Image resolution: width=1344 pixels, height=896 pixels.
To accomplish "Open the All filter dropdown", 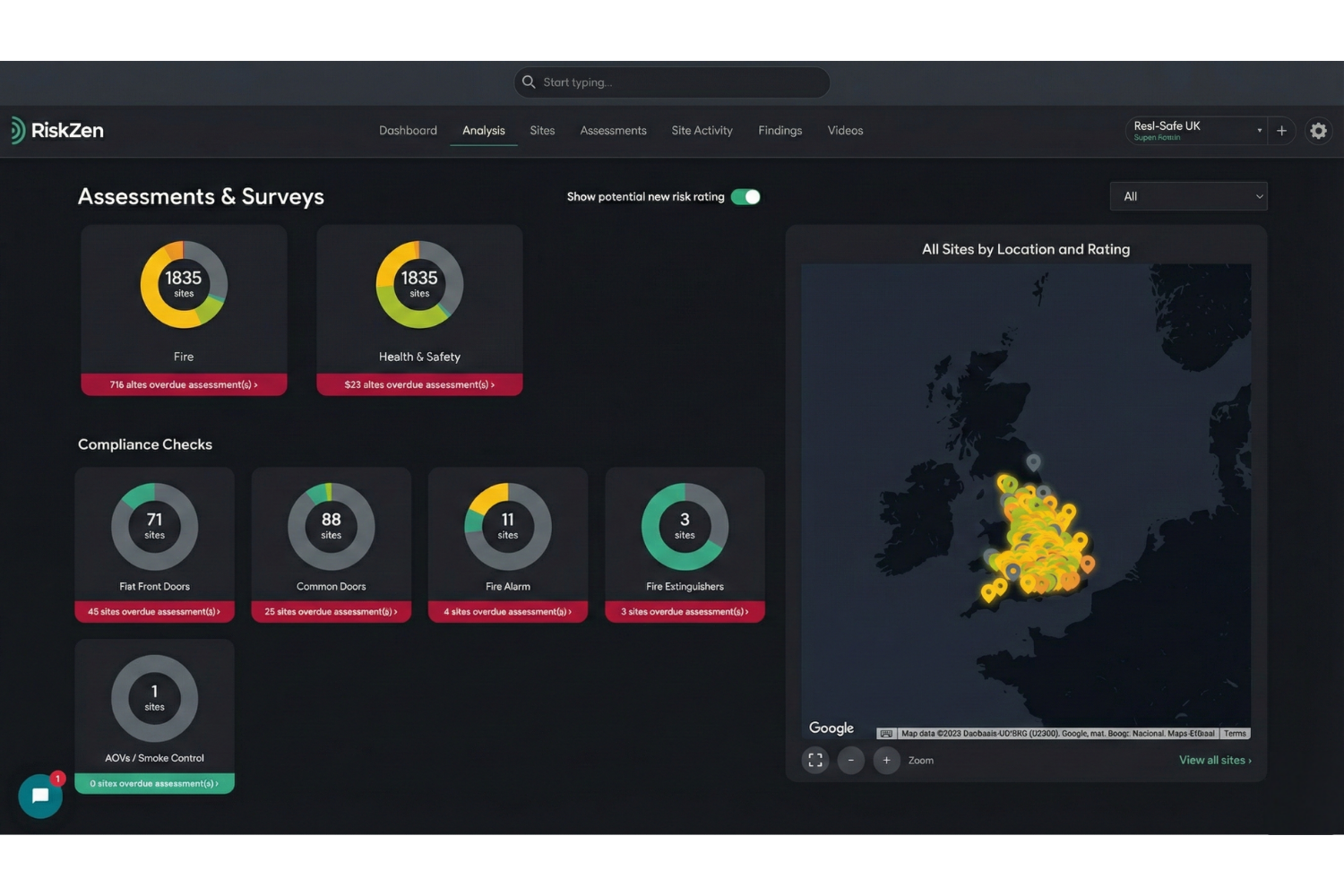I will point(1188,196).
